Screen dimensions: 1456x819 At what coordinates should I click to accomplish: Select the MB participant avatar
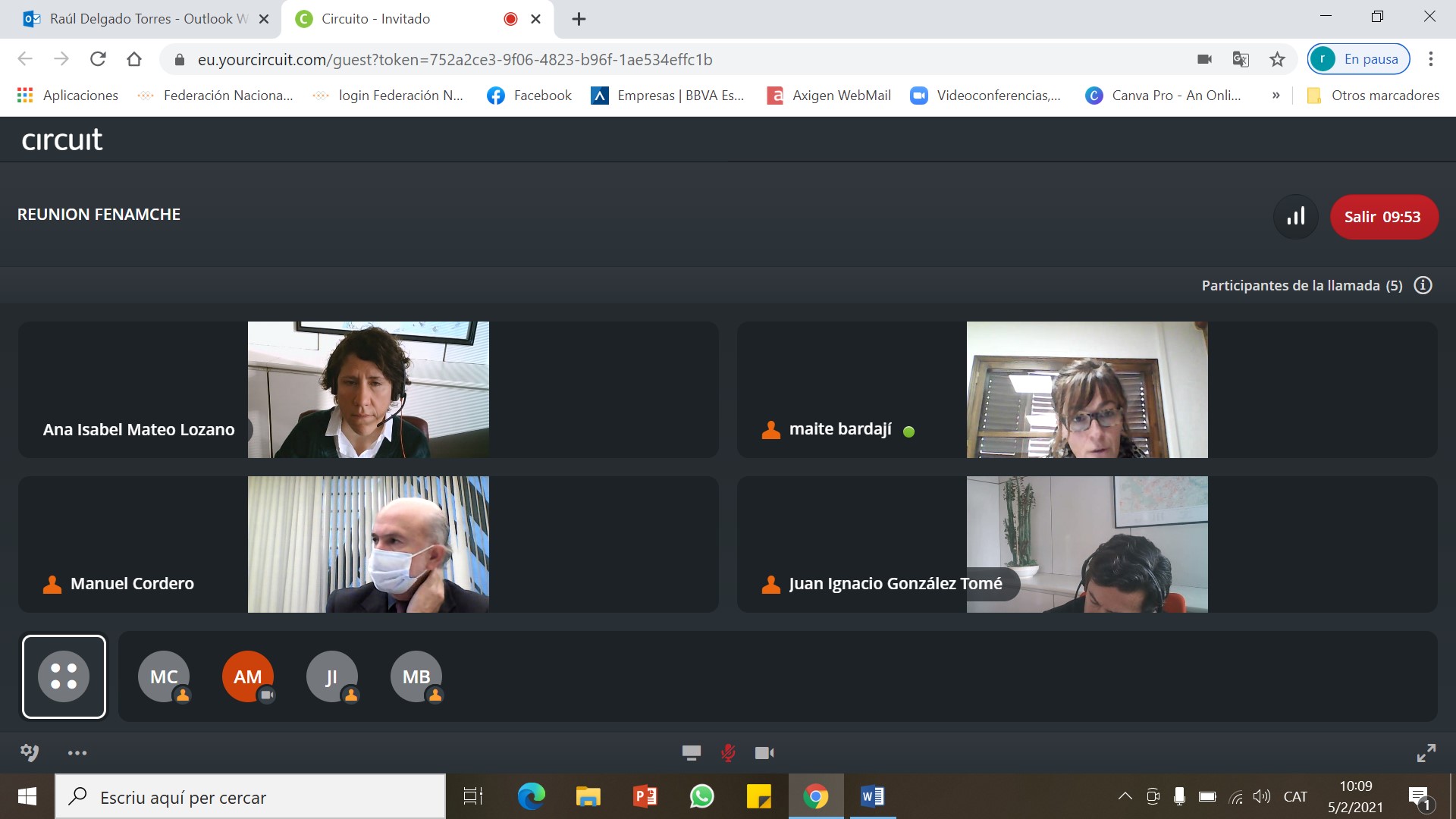pos(416,676)
